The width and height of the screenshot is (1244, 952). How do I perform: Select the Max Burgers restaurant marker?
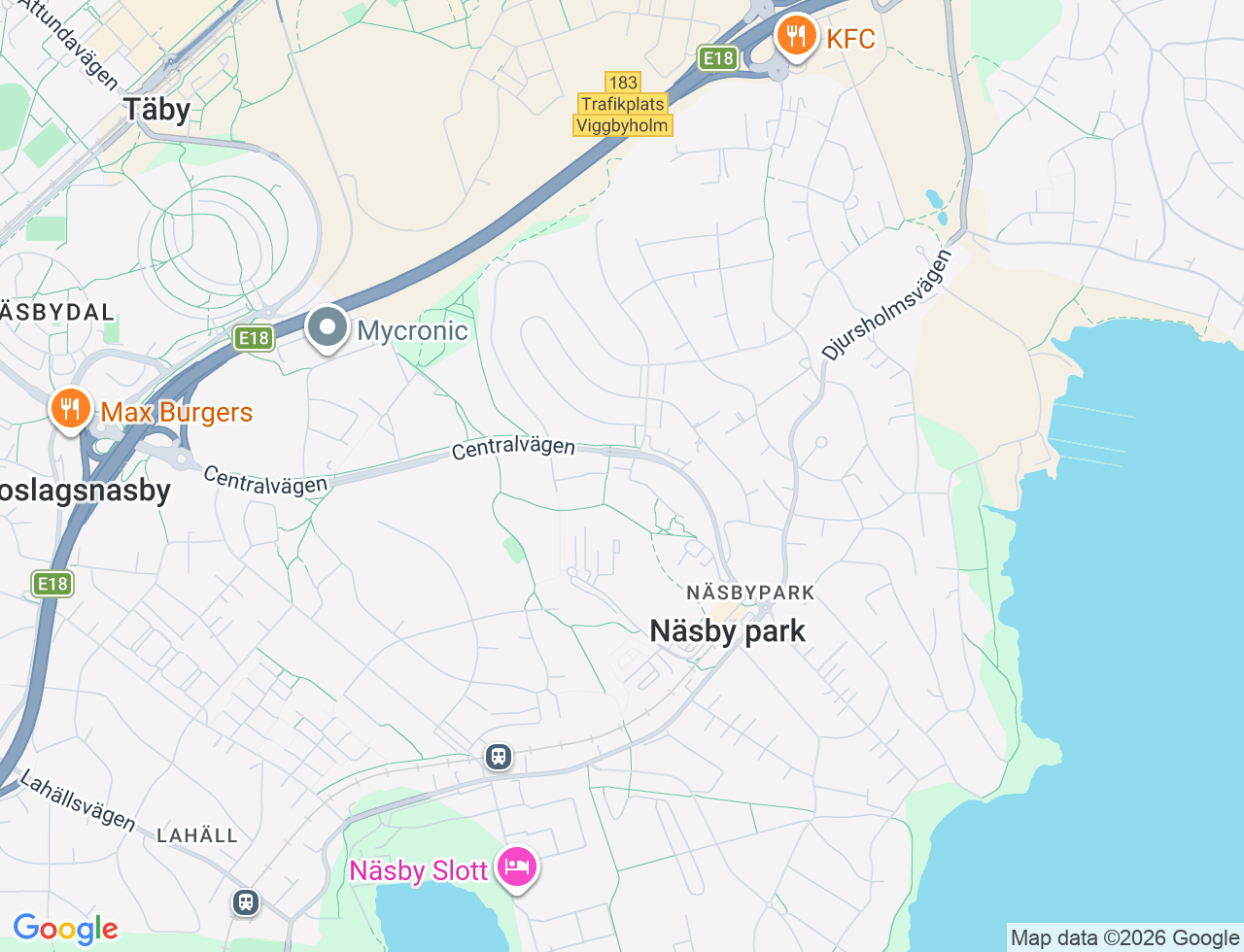71,410
